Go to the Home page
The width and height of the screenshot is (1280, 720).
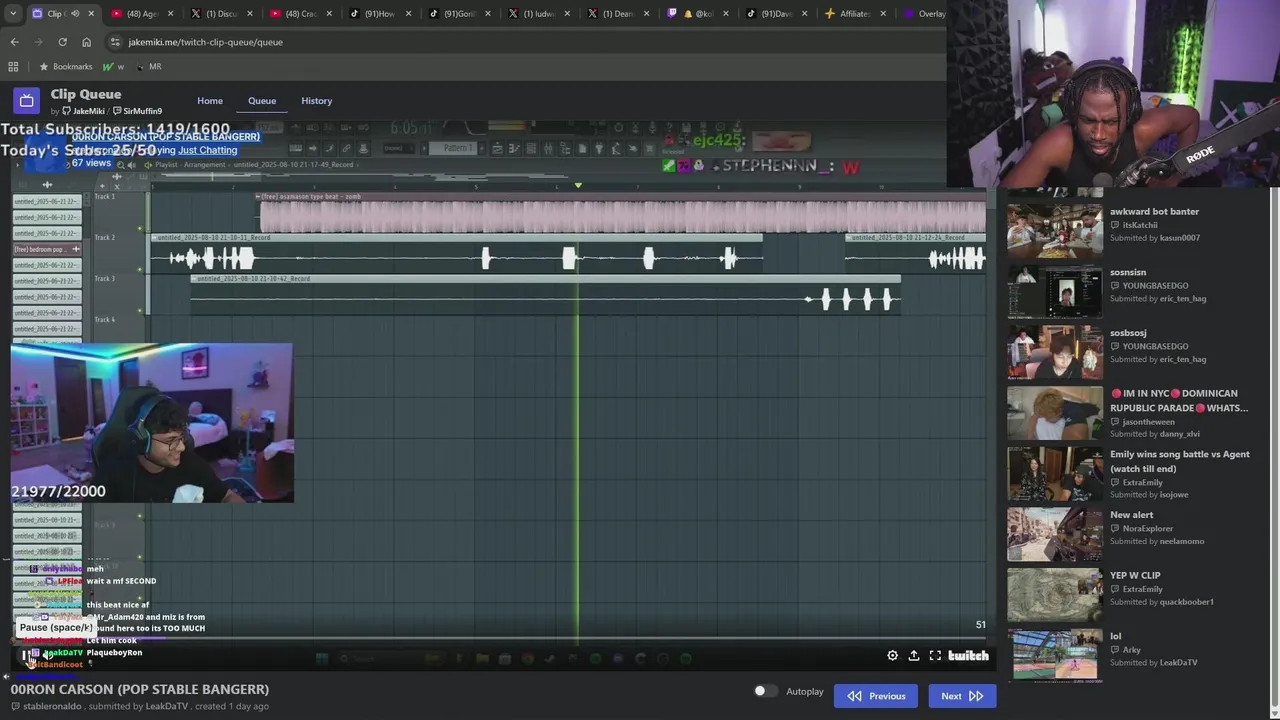[210, 100]
